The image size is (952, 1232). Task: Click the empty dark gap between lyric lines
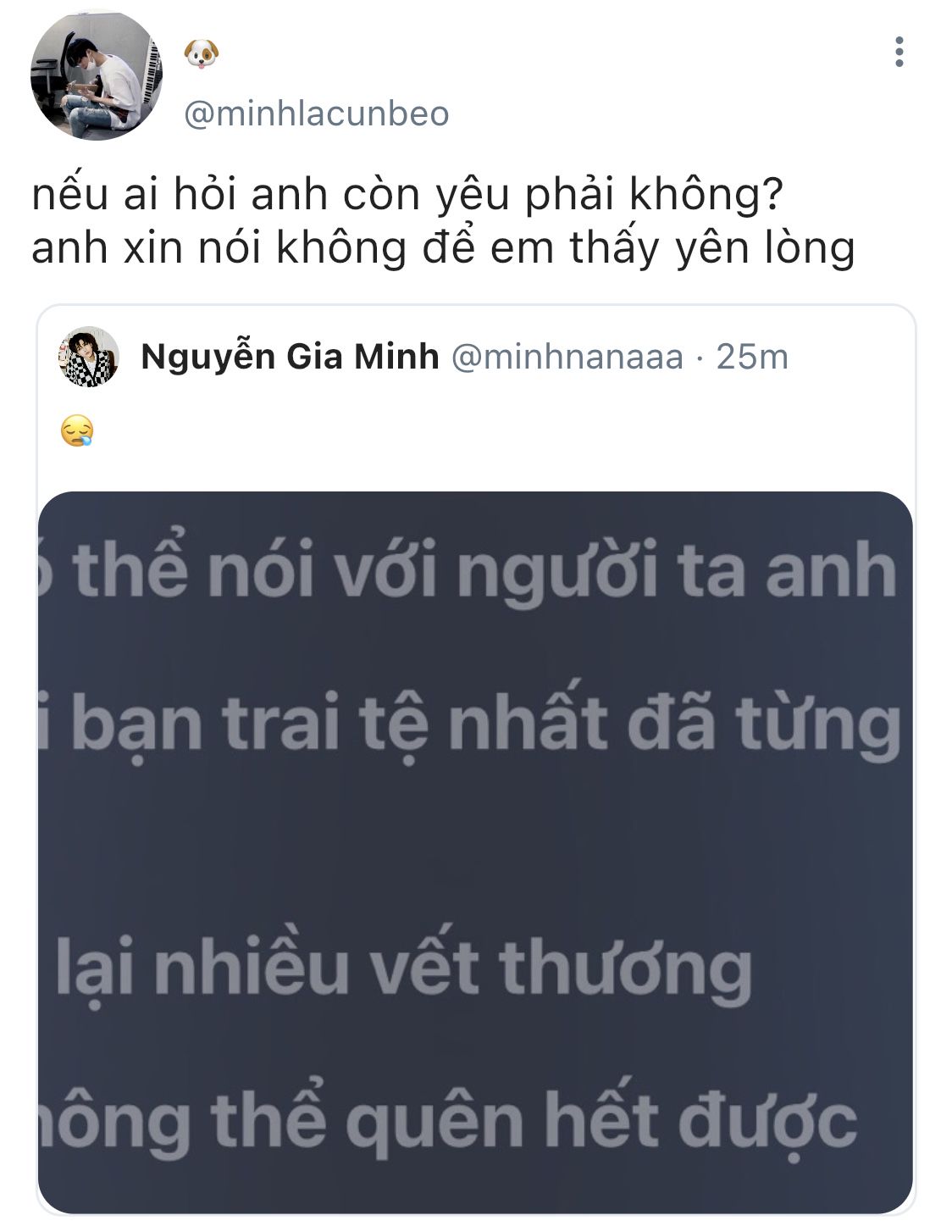475,847
